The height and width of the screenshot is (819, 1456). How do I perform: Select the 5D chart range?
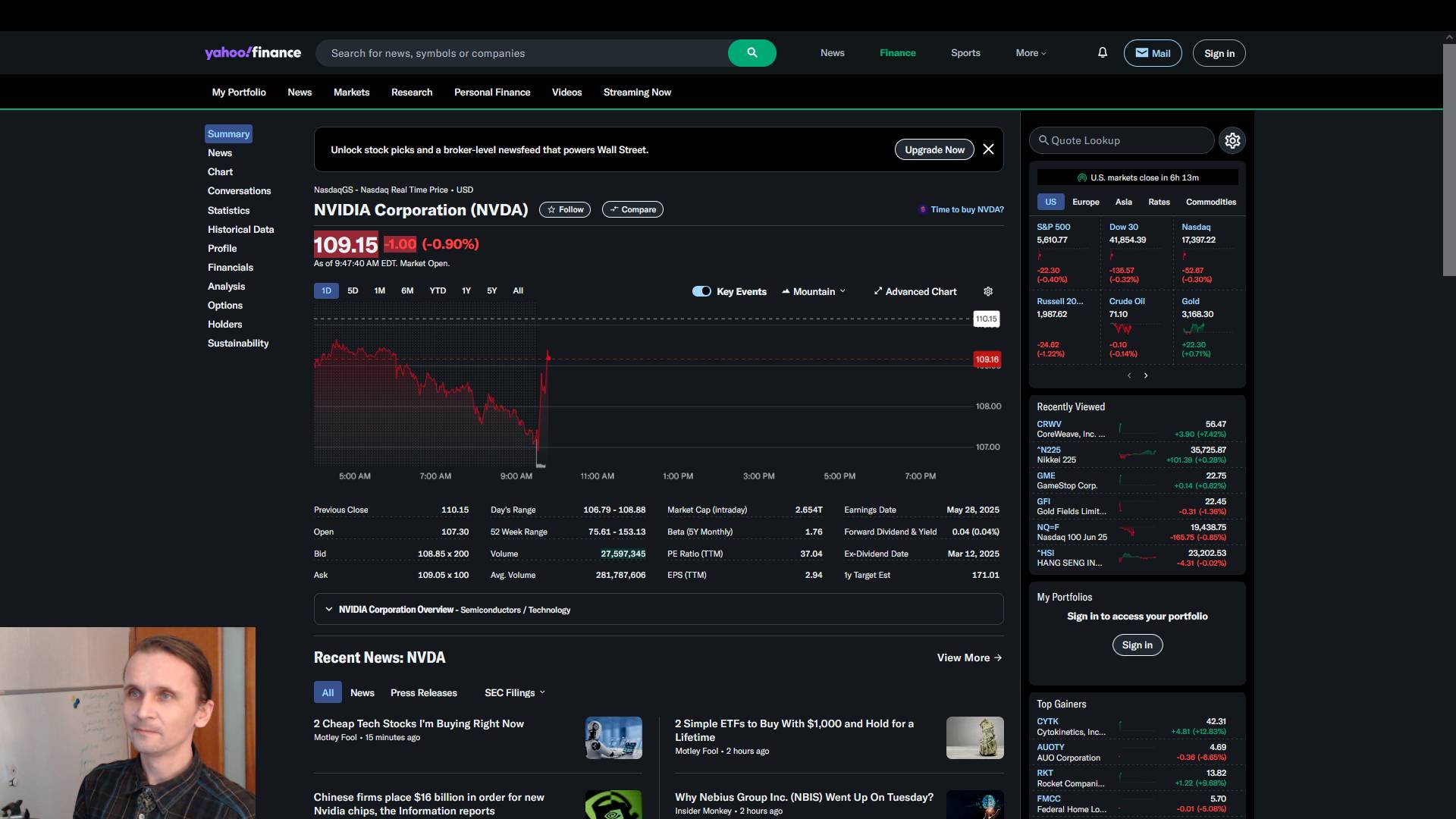click(x=353, y=290)
